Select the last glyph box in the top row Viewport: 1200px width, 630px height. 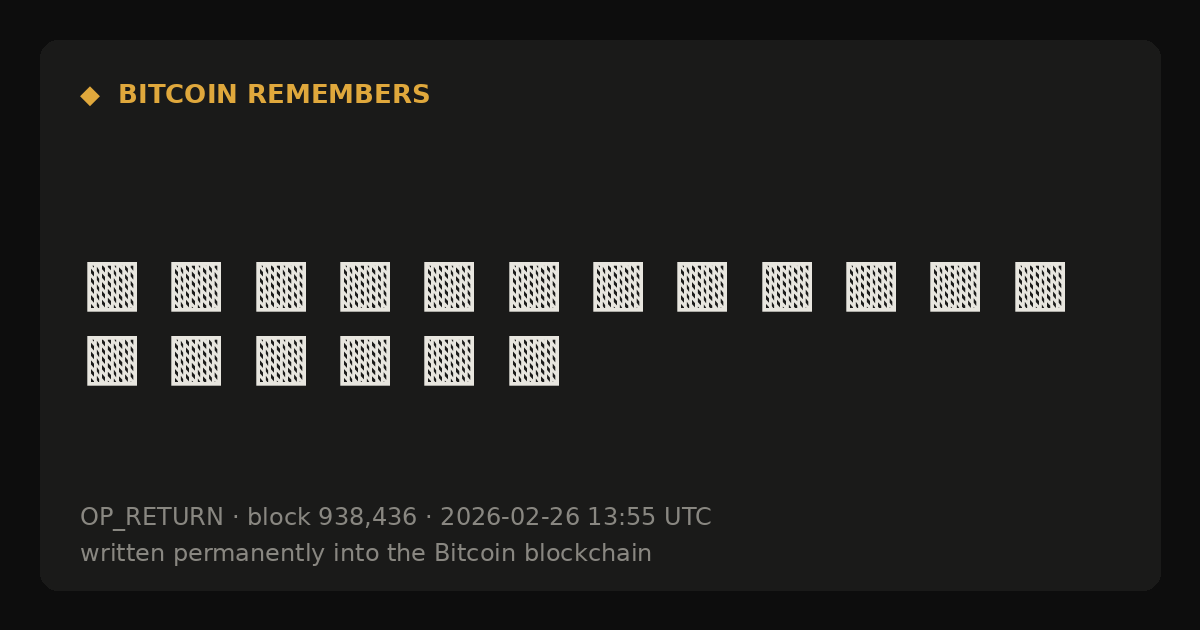pyautogui.click(x=1040, y=287)
